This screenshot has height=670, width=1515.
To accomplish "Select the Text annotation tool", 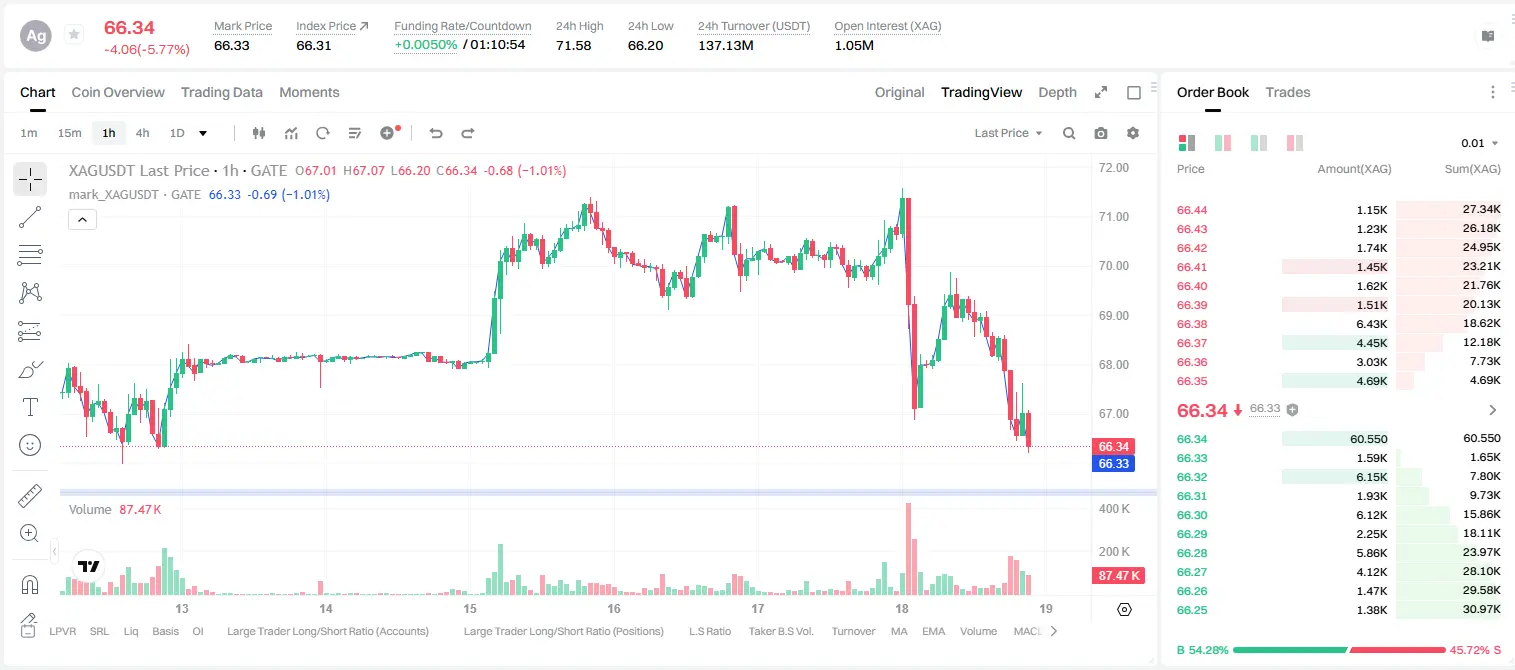I will tap(30, 407).
